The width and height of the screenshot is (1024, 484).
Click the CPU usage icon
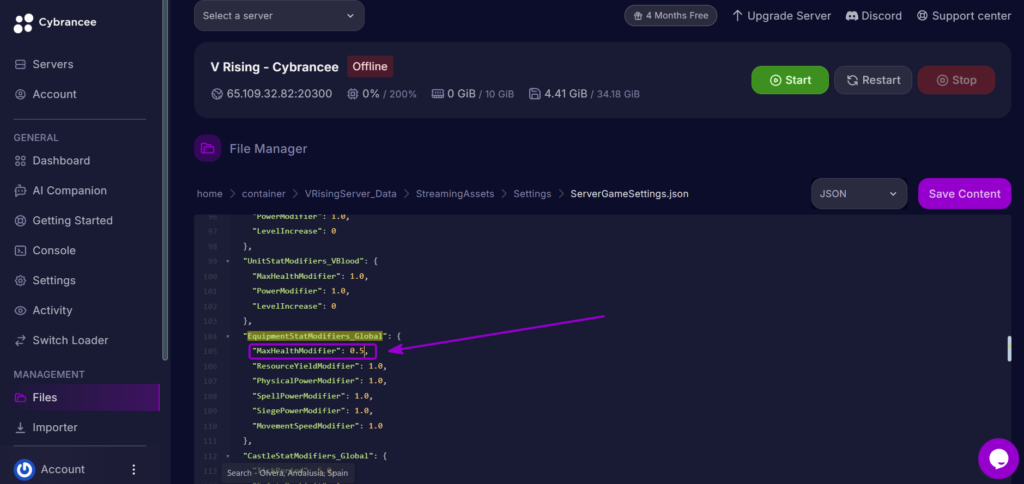353,94
